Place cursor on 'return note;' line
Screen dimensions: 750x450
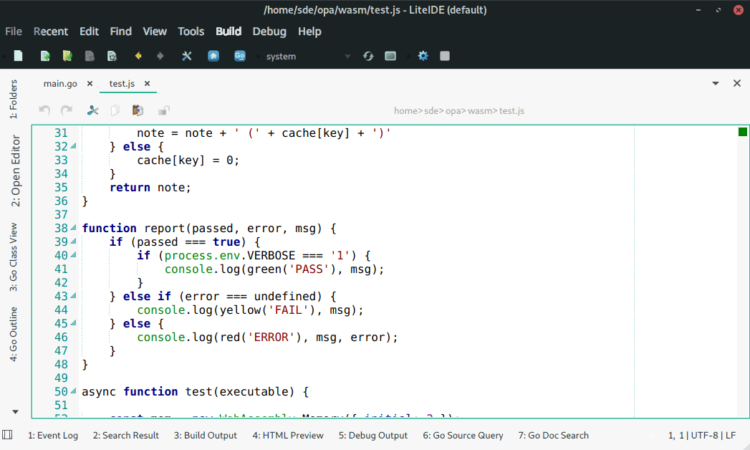pos(150,187)
